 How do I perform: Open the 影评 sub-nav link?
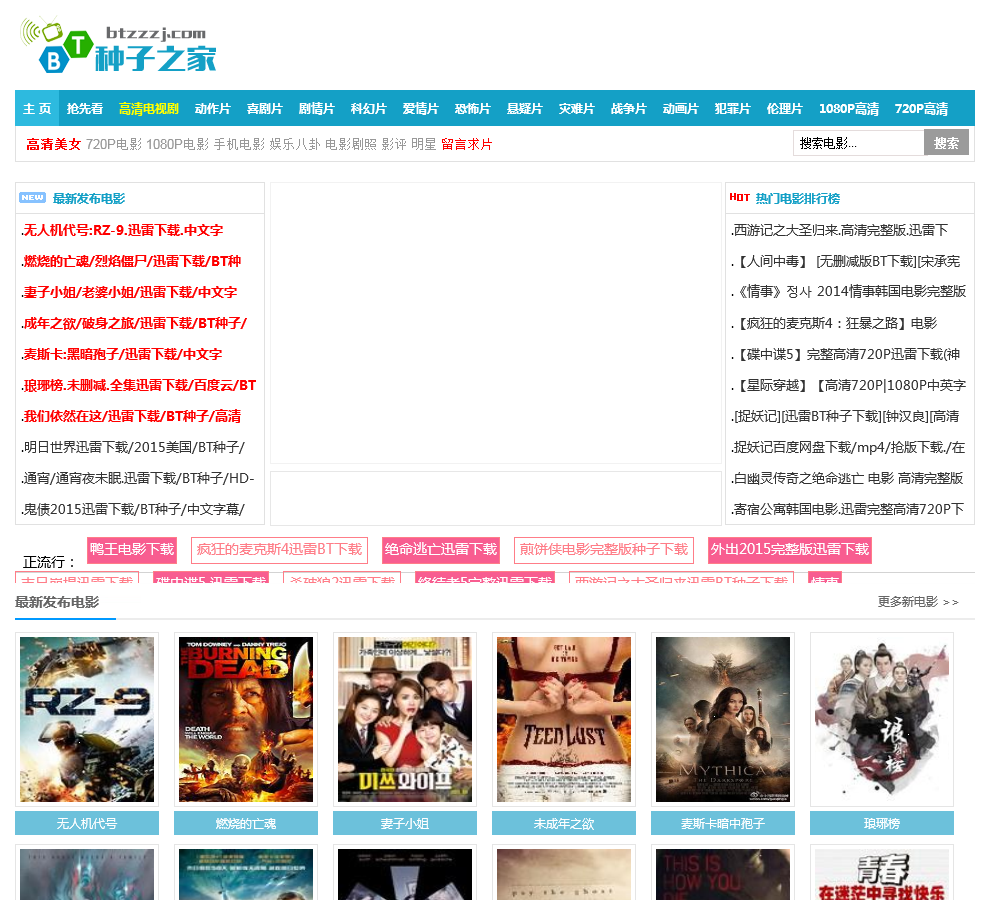(x=394, y=145)
